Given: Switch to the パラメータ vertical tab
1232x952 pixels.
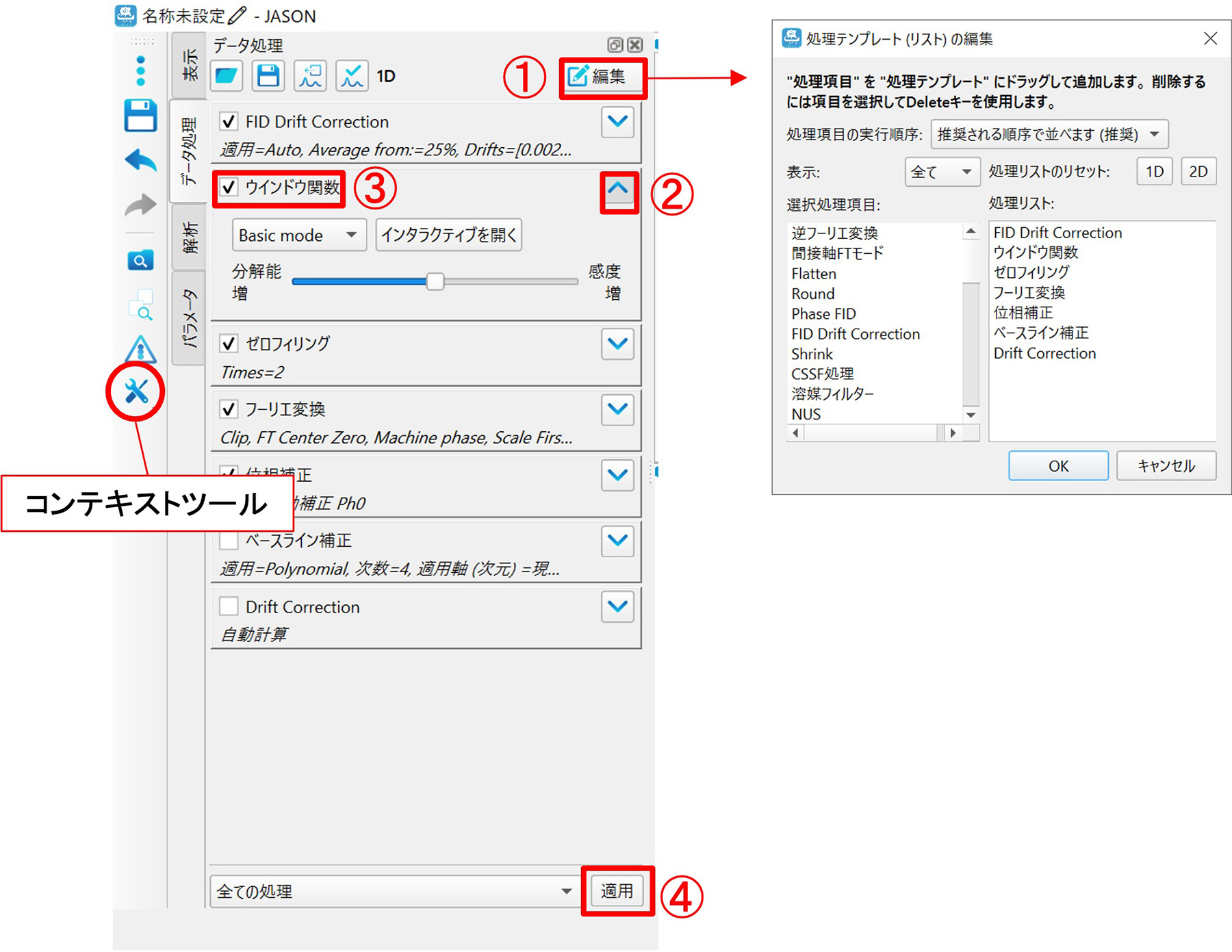Looking at the screenshot, I should pyautogui.click(x=189, y=318).
